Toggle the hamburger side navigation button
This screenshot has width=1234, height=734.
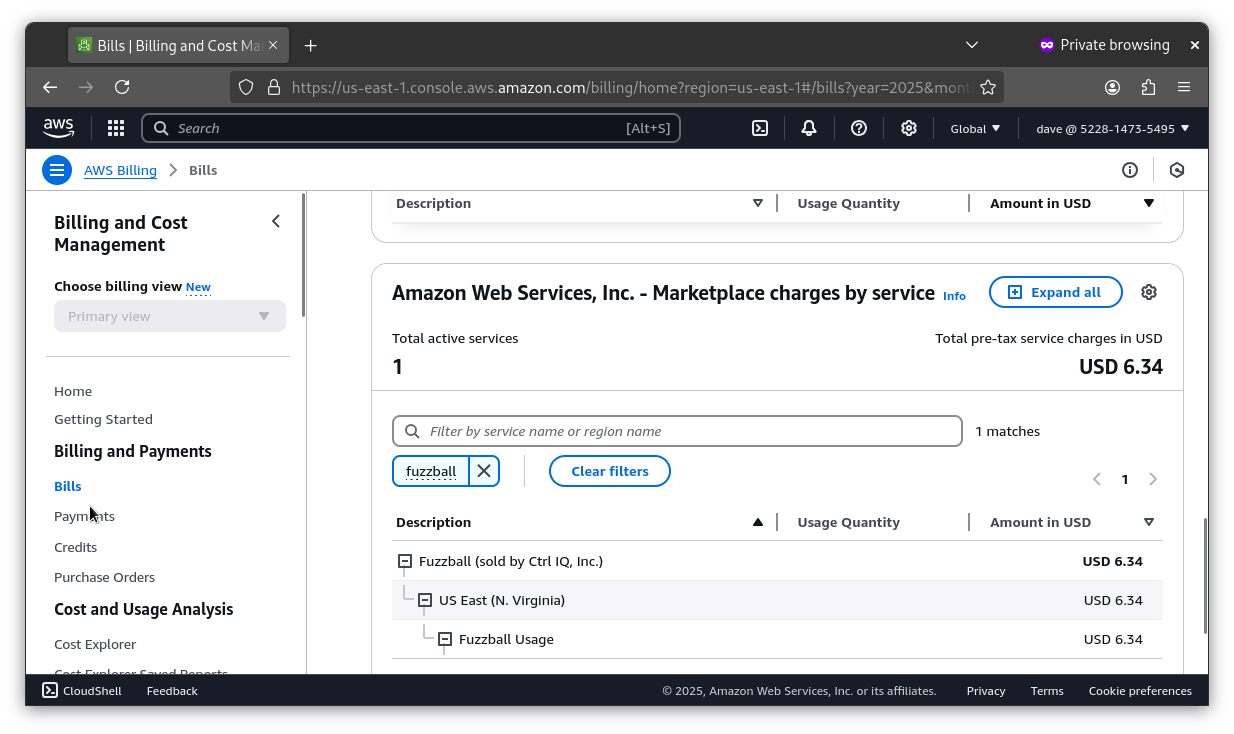coord(57,170)
